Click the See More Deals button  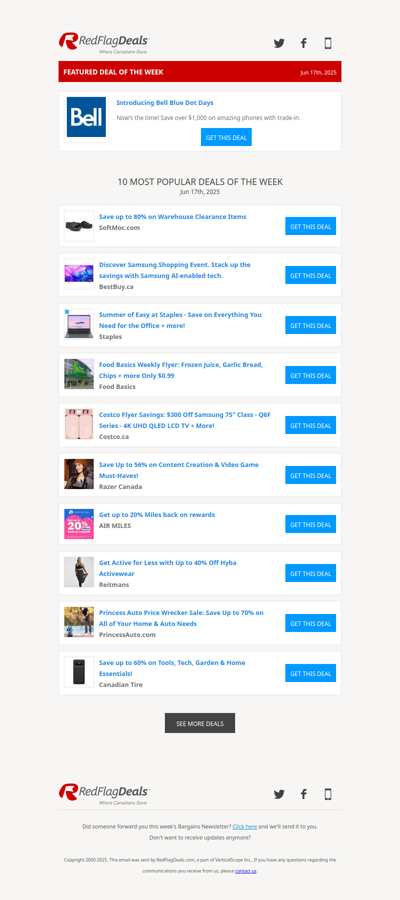point(200,723)
